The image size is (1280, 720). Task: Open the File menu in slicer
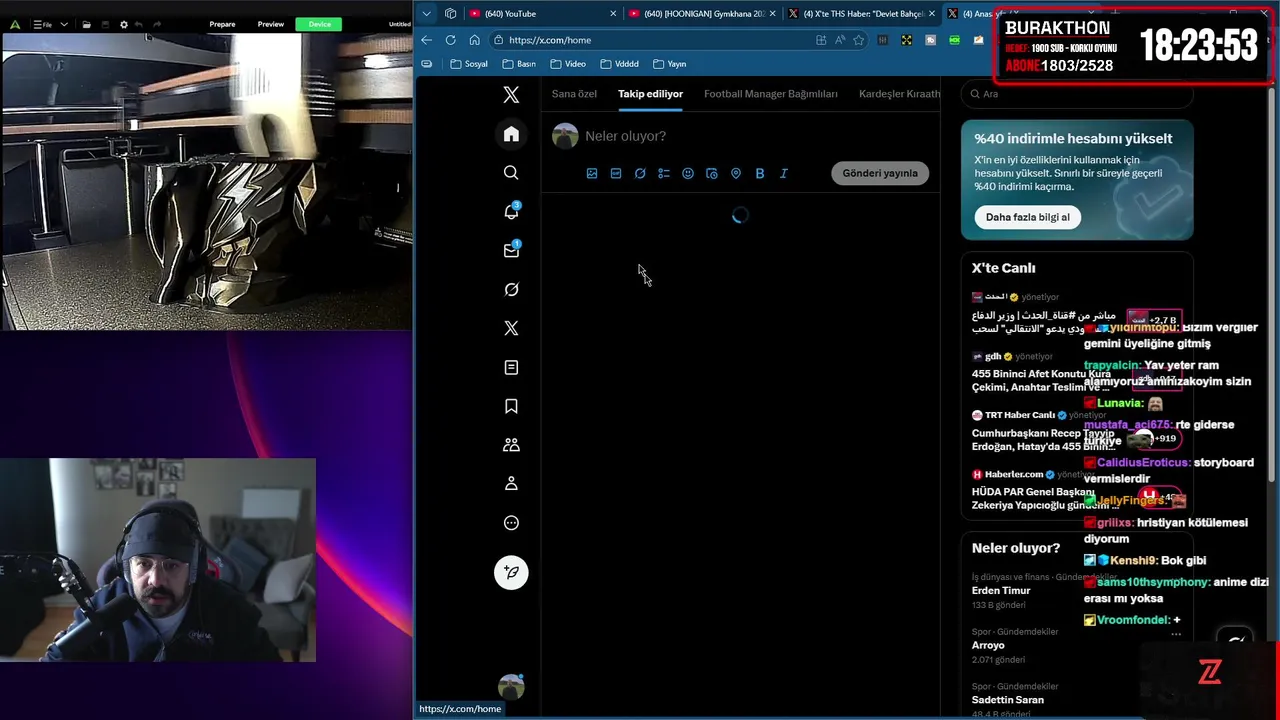pos(44,24)
